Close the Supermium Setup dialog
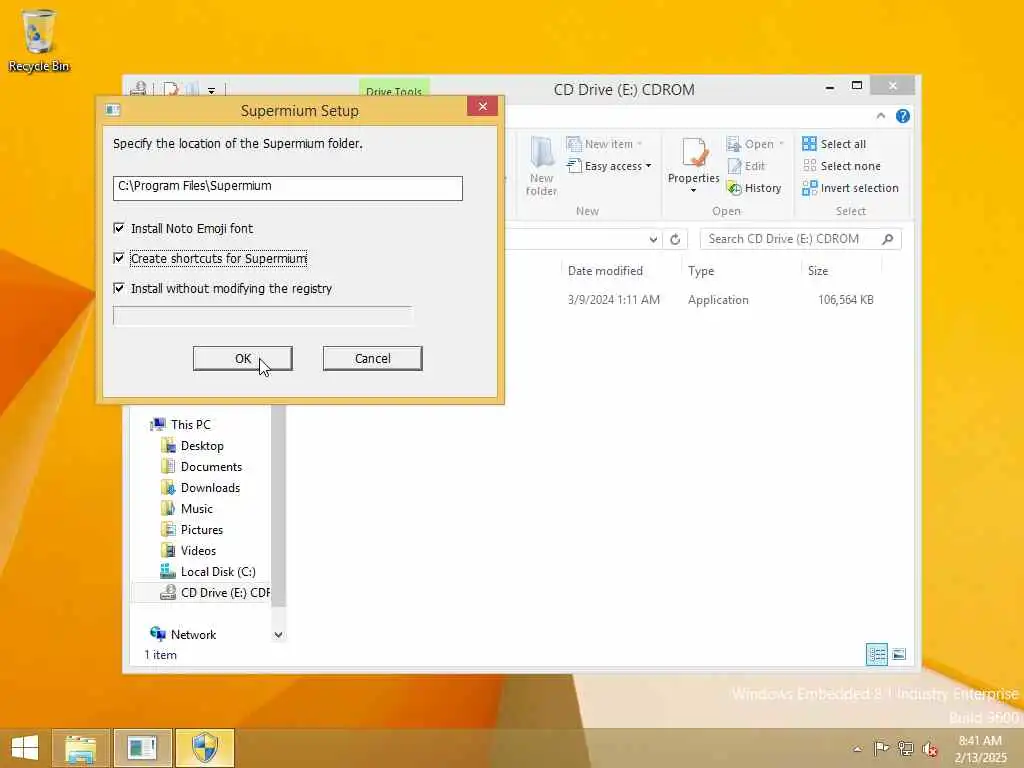 482,106
